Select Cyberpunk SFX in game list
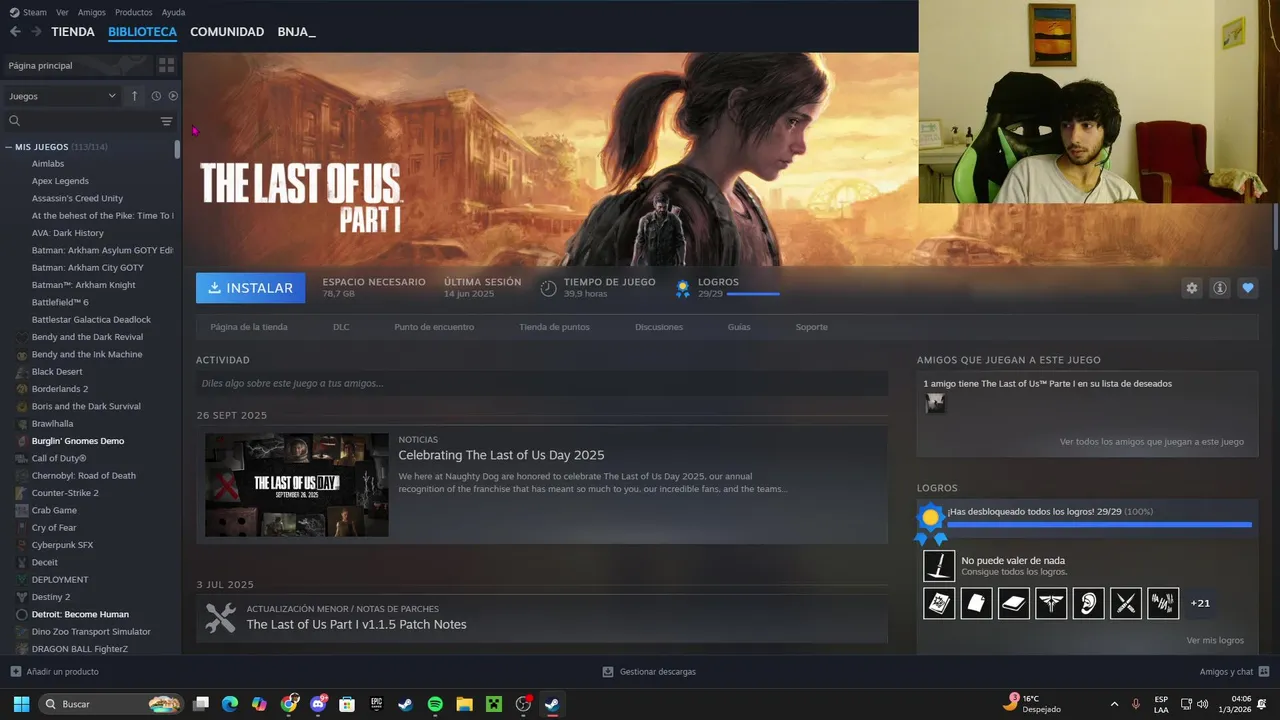This screenshot has height=720, width=1280. (62, 545)
